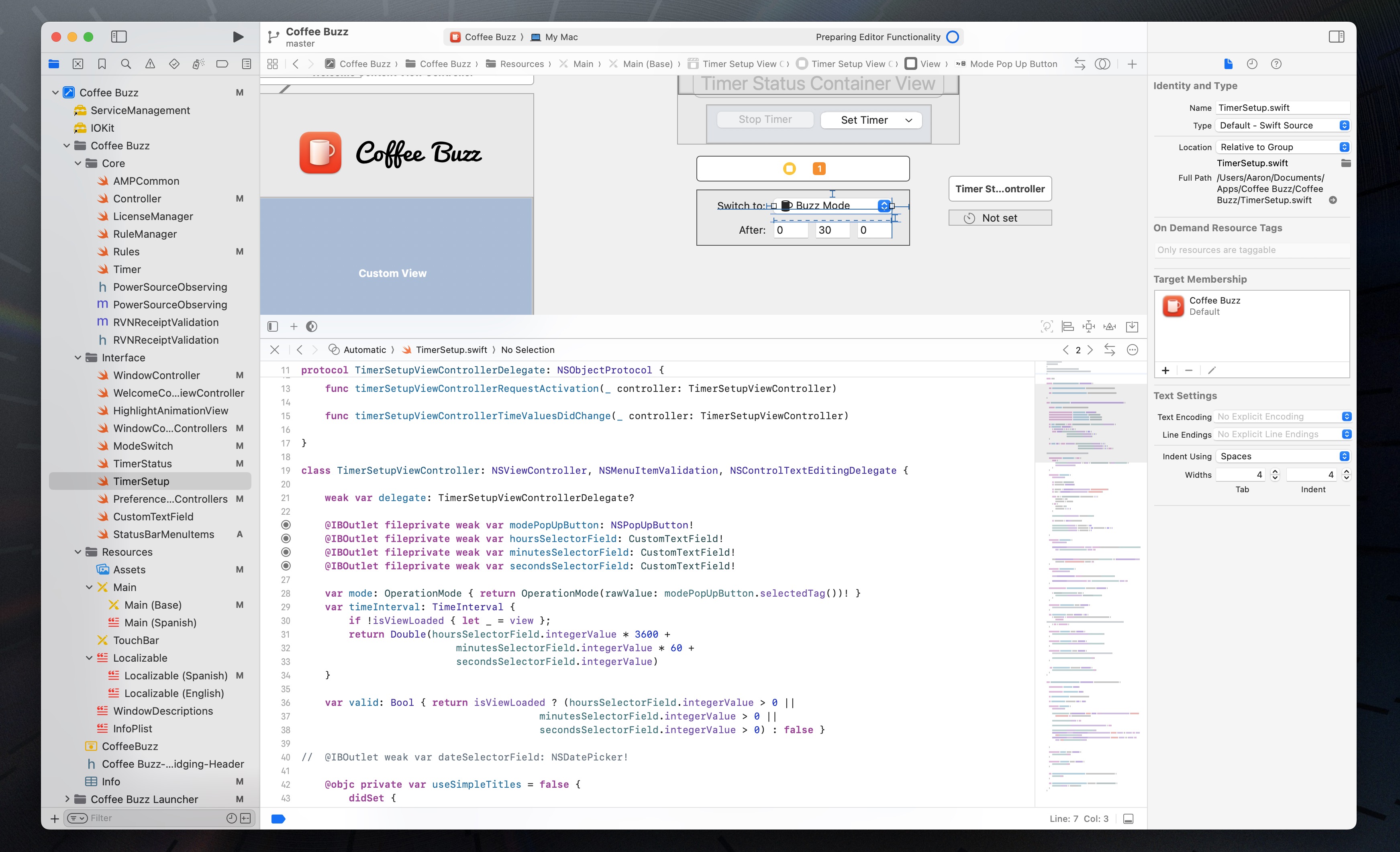This screenshot has width=1400, height=852.
Task: Open the Source Control navigator icon
Action: pos(78,64)
